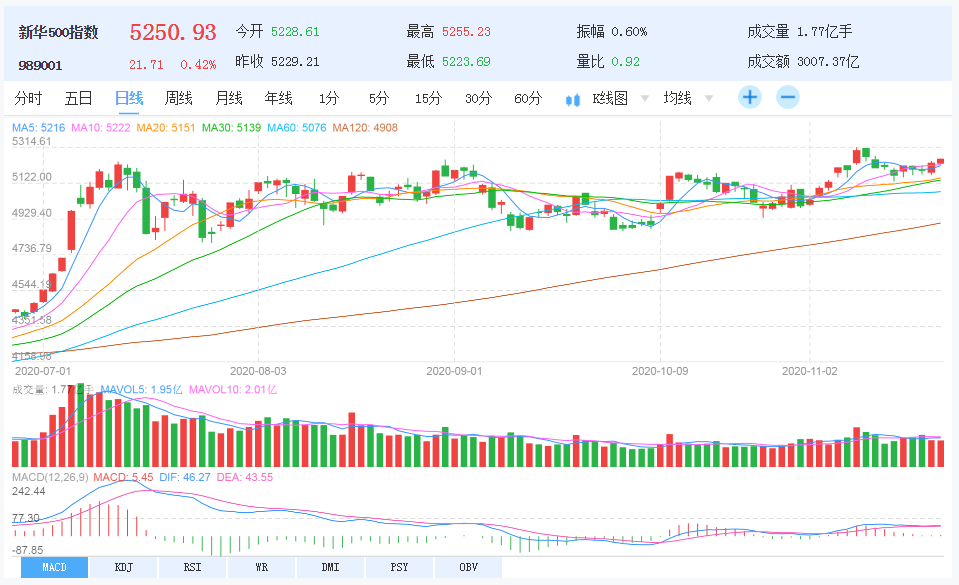The width and height of the screenshot is (959, 585).
Task: Switch indicator to KDJ
Action: 123,568
